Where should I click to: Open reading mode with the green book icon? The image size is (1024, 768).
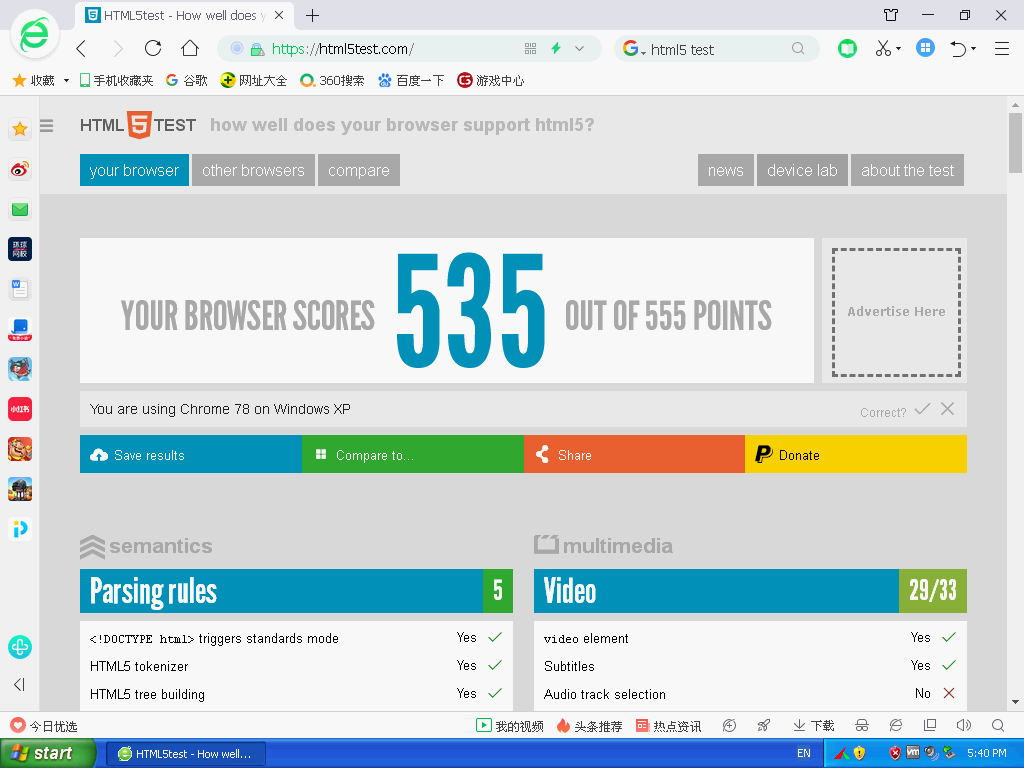click(847, 48)
